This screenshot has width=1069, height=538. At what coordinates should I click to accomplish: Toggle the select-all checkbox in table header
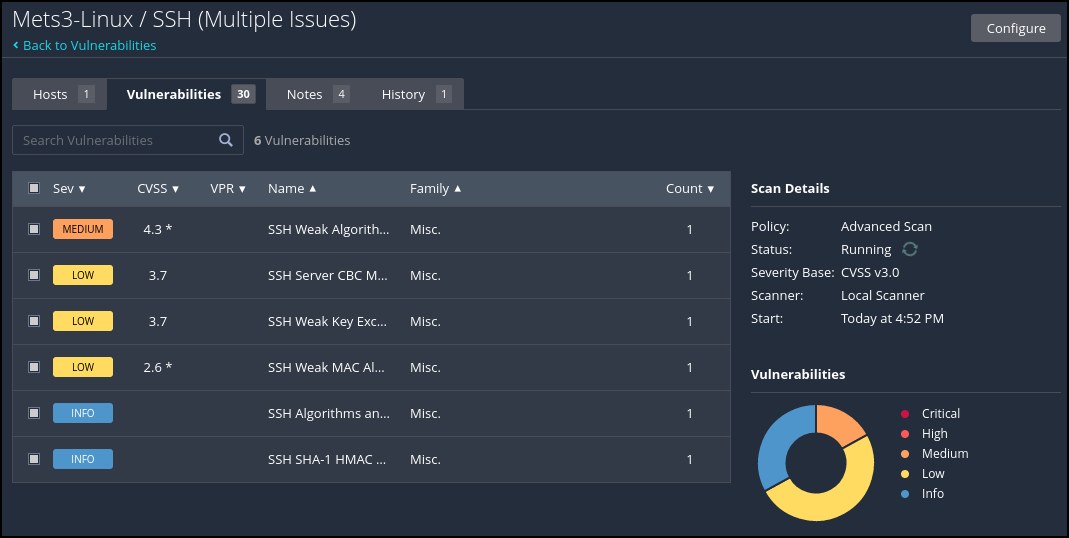33,188
